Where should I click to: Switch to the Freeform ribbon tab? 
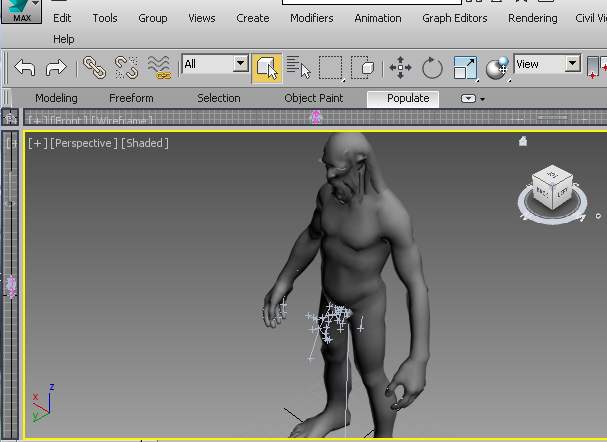point(131,98)
